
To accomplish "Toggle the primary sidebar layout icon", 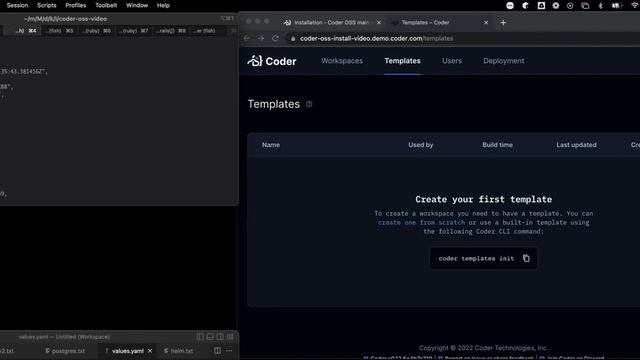I will pos(200,337).
